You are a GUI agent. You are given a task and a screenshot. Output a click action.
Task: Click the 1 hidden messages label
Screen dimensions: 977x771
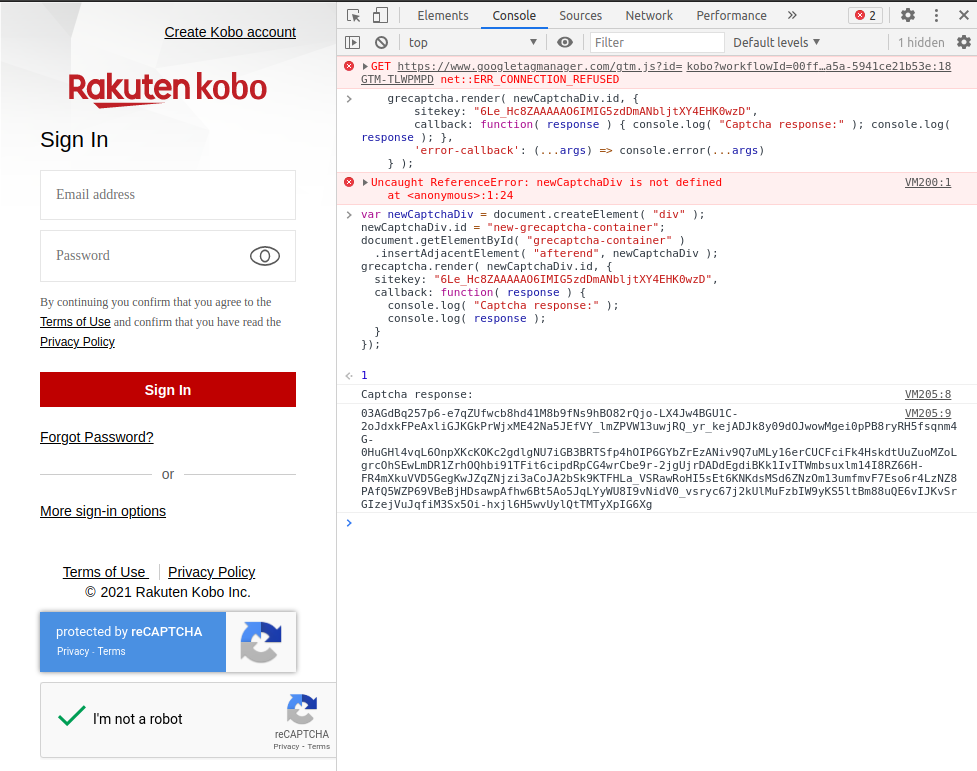[921, 42]
